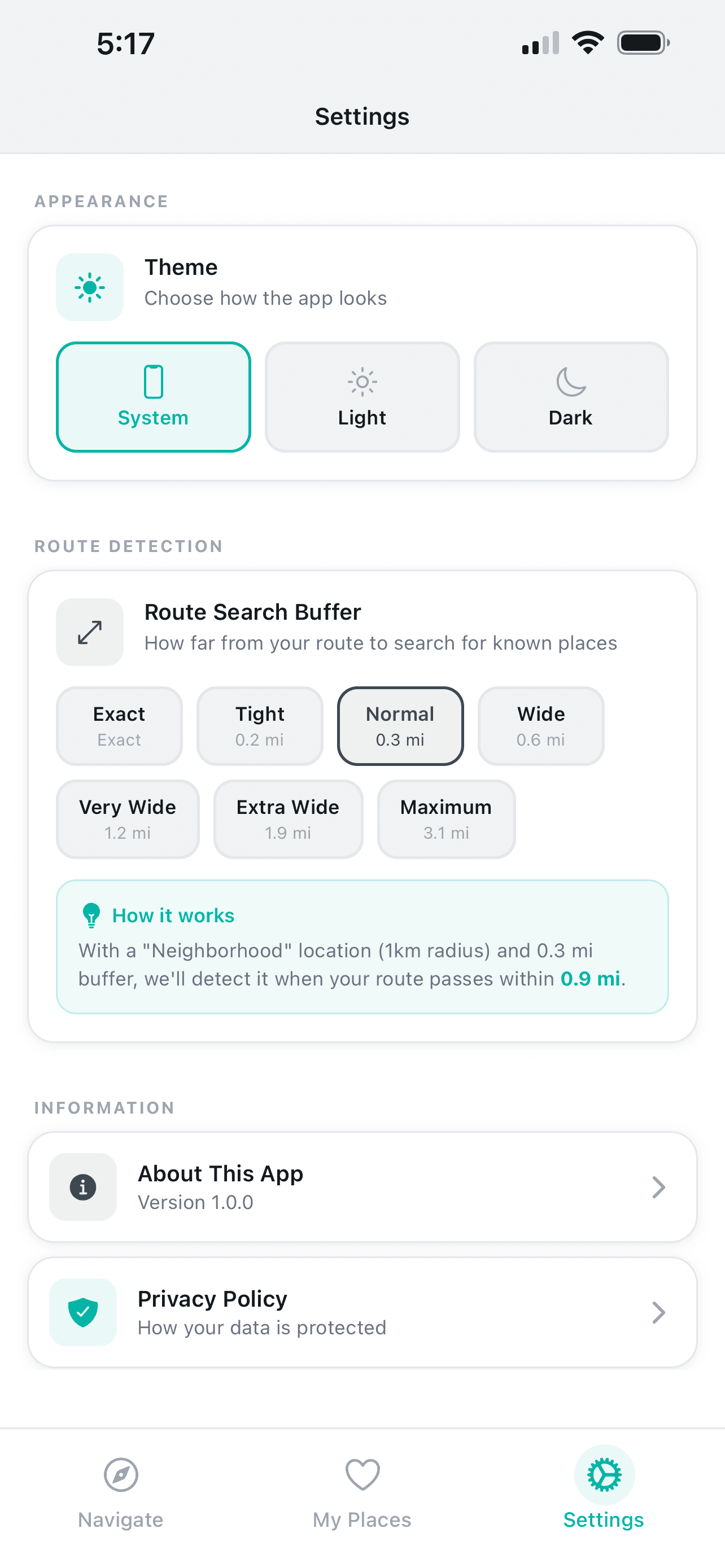Click the shield icon beside Privacy Policy

[83, 1313]
